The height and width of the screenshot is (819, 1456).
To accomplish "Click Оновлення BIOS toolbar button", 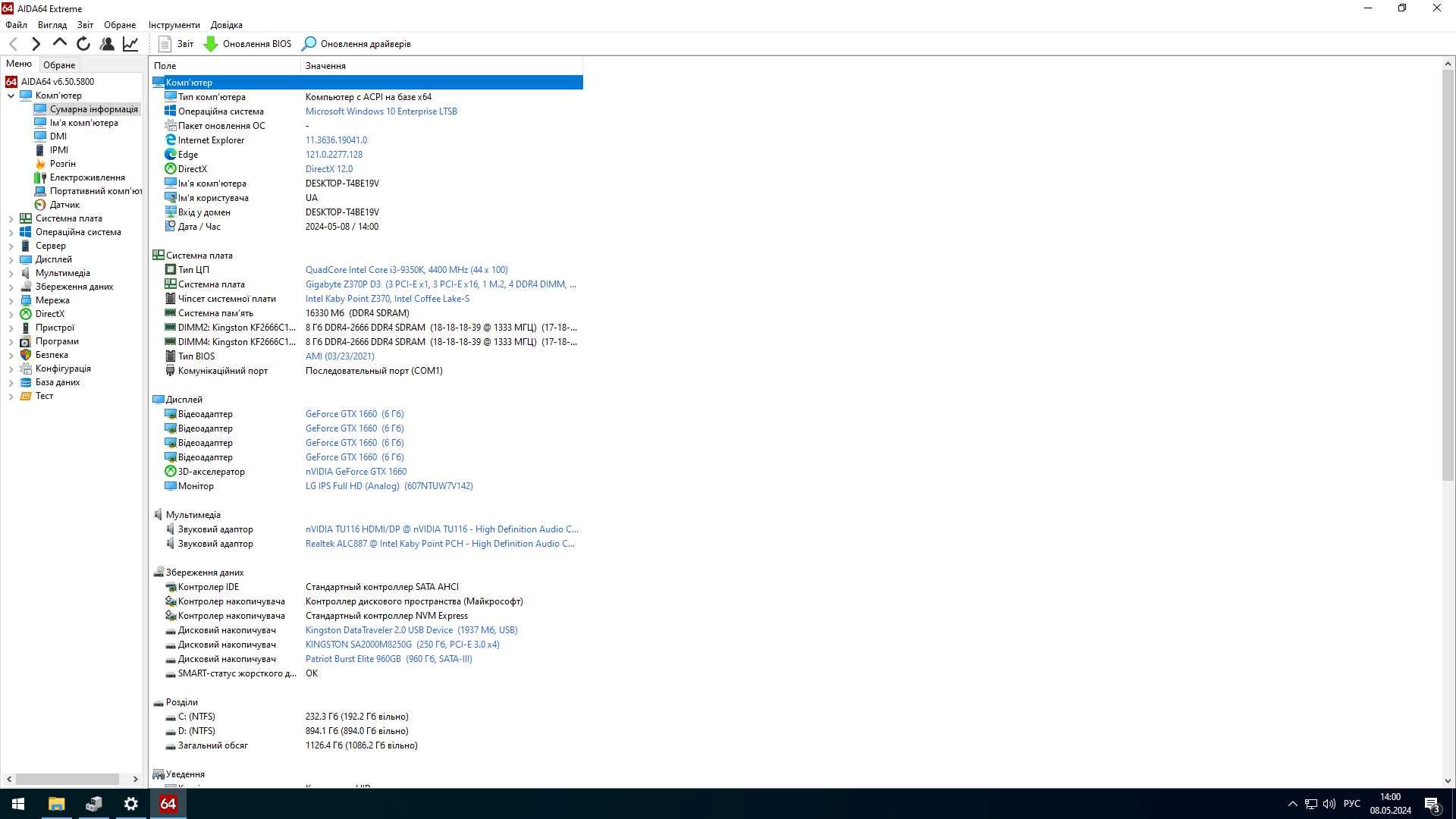I will click(248, 44).
